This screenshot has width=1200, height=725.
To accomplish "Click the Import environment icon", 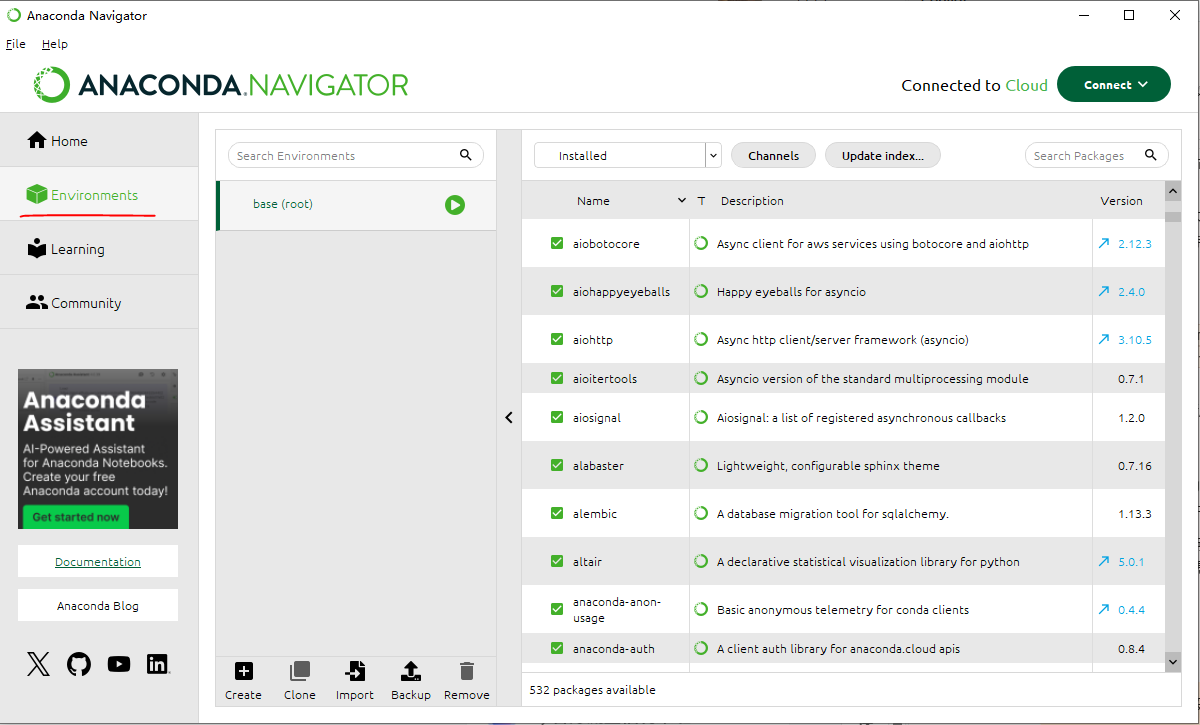I will pyautogui.click(x=354, y=671).
